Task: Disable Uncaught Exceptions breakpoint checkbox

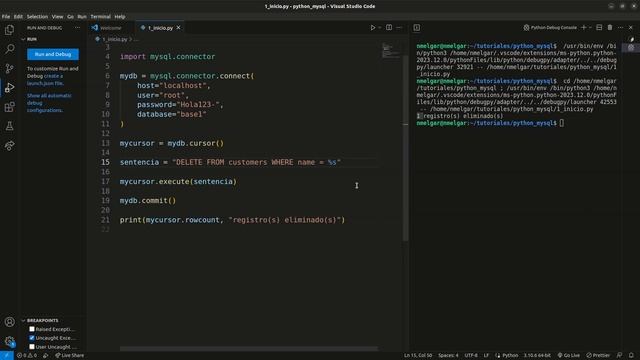Action: coord(32,338)
